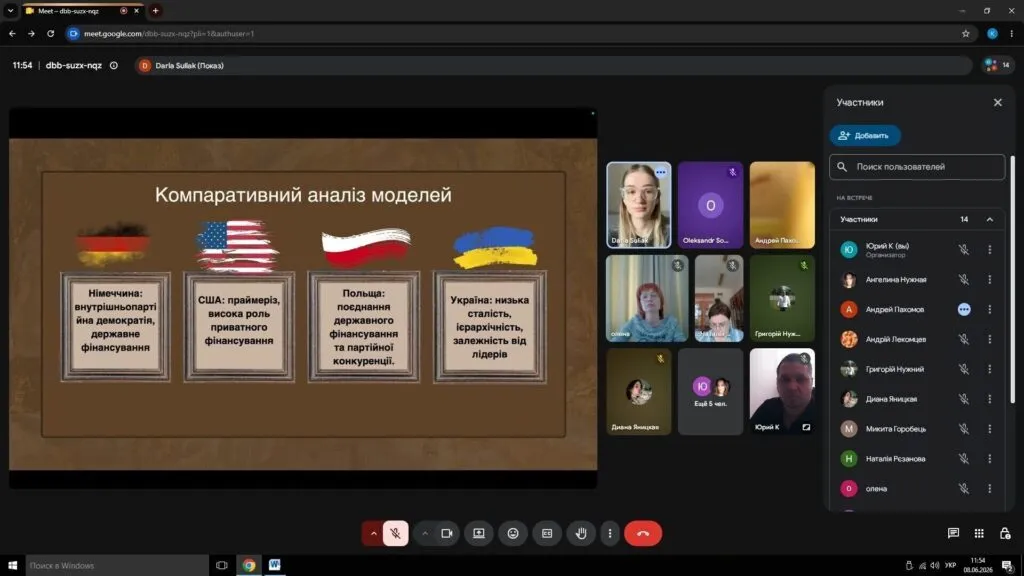
Task: Open Task View on the taskbar
Action: pos(221,566)
